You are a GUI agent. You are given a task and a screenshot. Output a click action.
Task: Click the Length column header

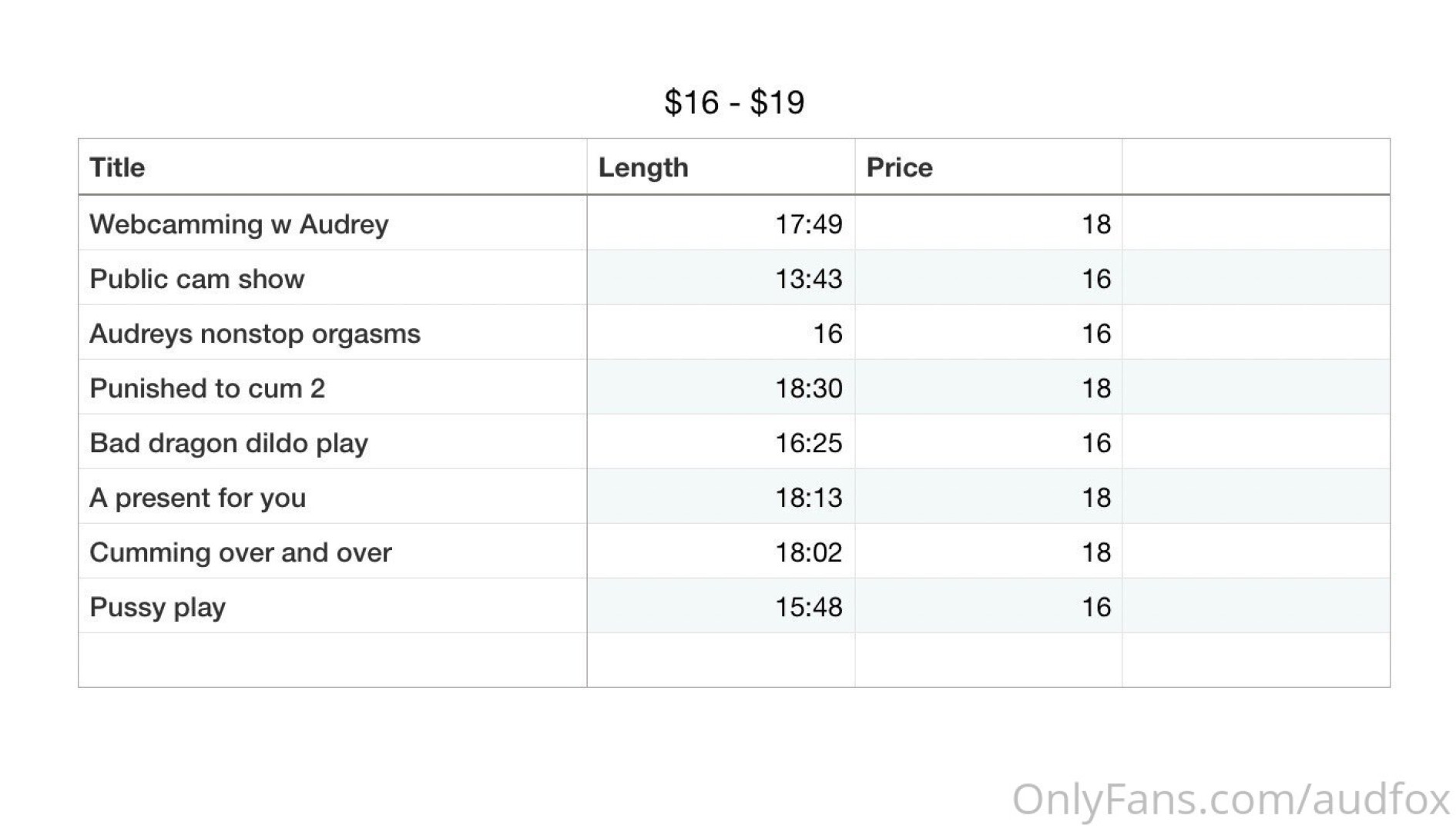pos(642,167)
